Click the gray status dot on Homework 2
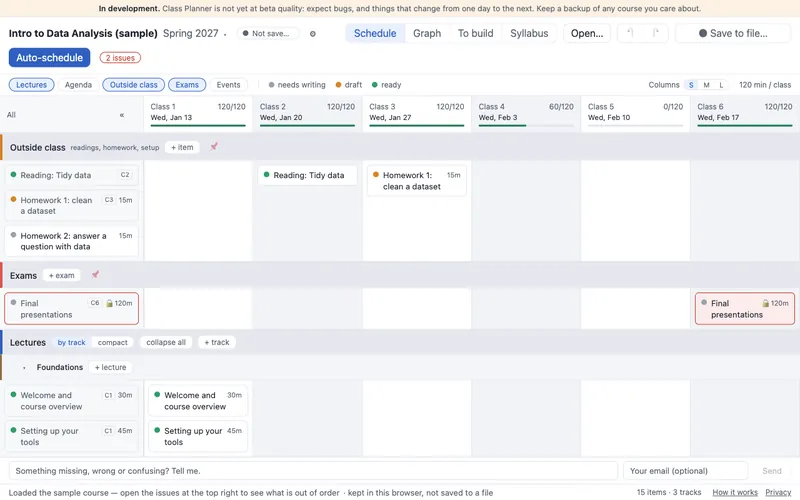The height and width of the screenshot is (500, 800). (x=13, y=235)
